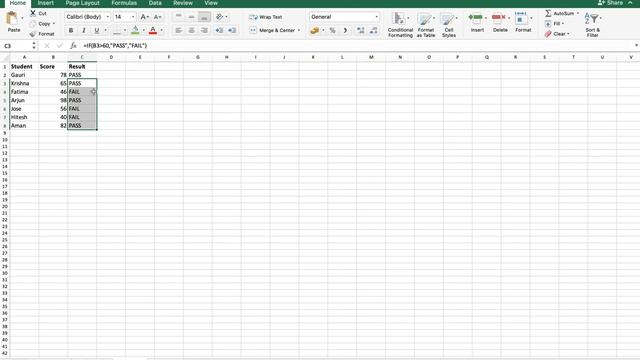The image size is (640, 360).
Task: Click the Insert cells icon
Action: (x=475, y=17)
